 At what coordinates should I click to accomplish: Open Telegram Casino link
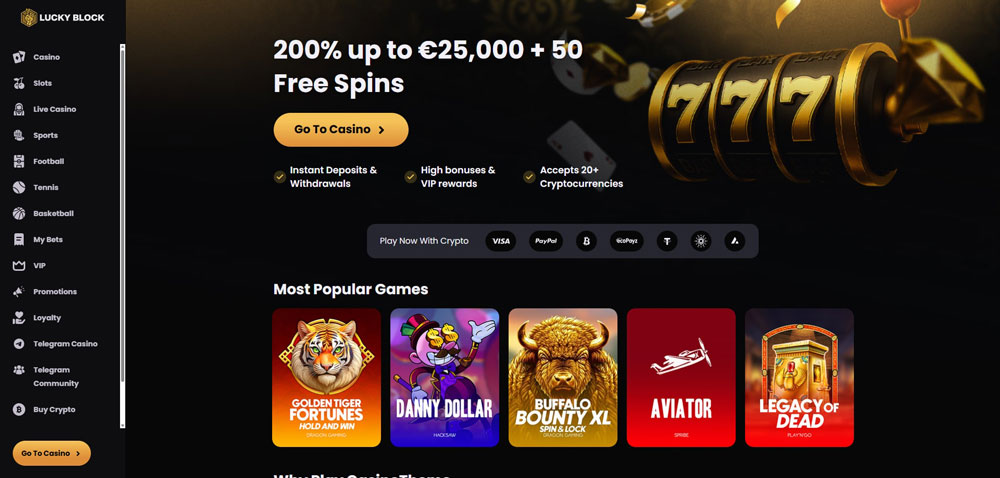pyautogui.click(x=65, y=344)
